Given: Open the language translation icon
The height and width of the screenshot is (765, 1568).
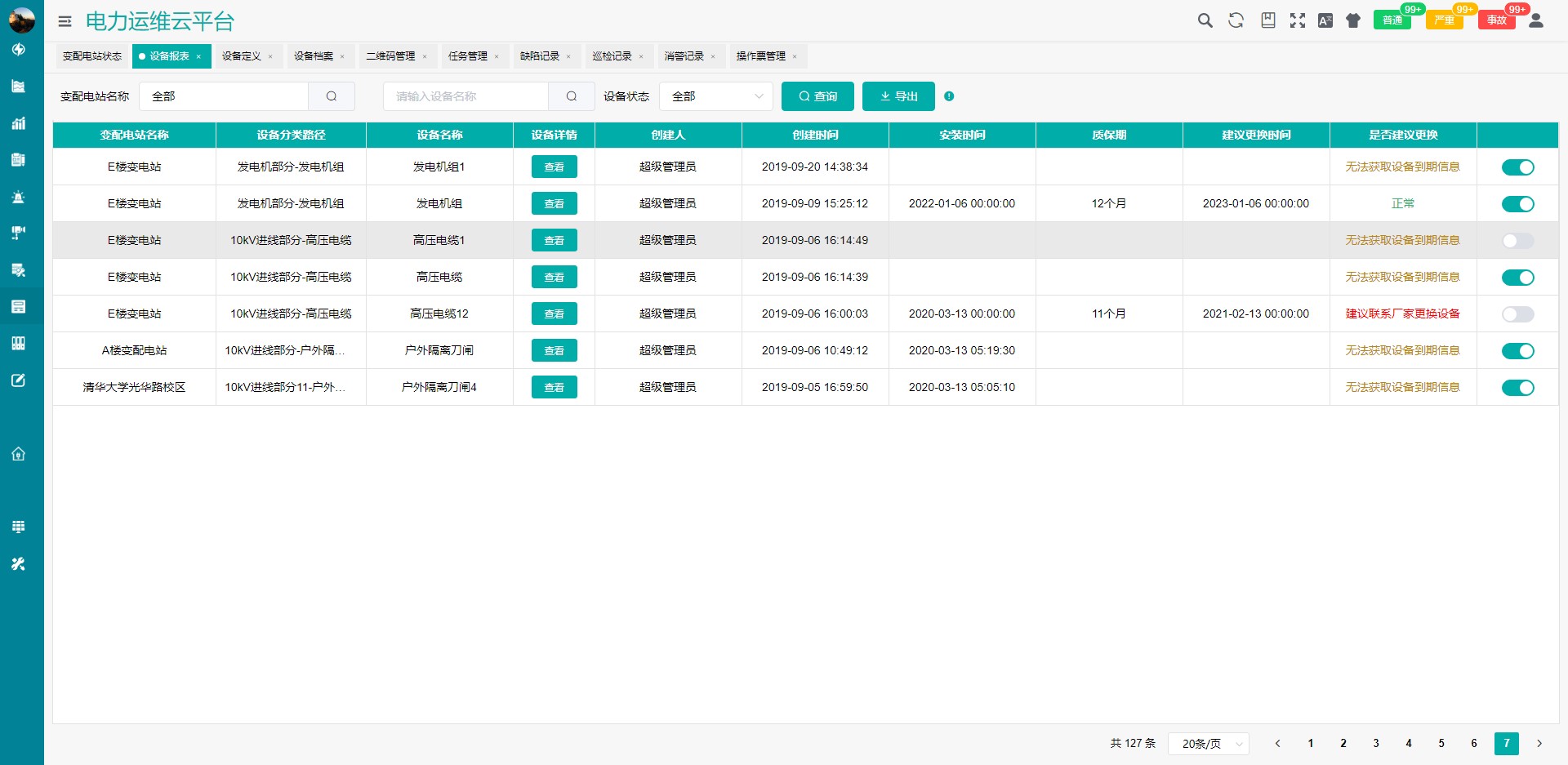Looking at the screenshot, I should coord(1325,20).
